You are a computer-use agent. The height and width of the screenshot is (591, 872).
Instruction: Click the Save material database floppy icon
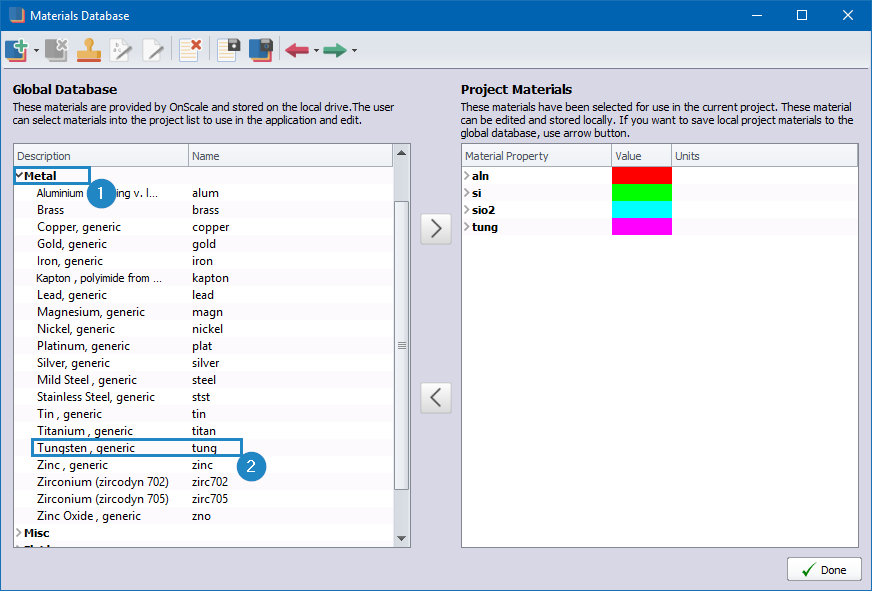261,50
